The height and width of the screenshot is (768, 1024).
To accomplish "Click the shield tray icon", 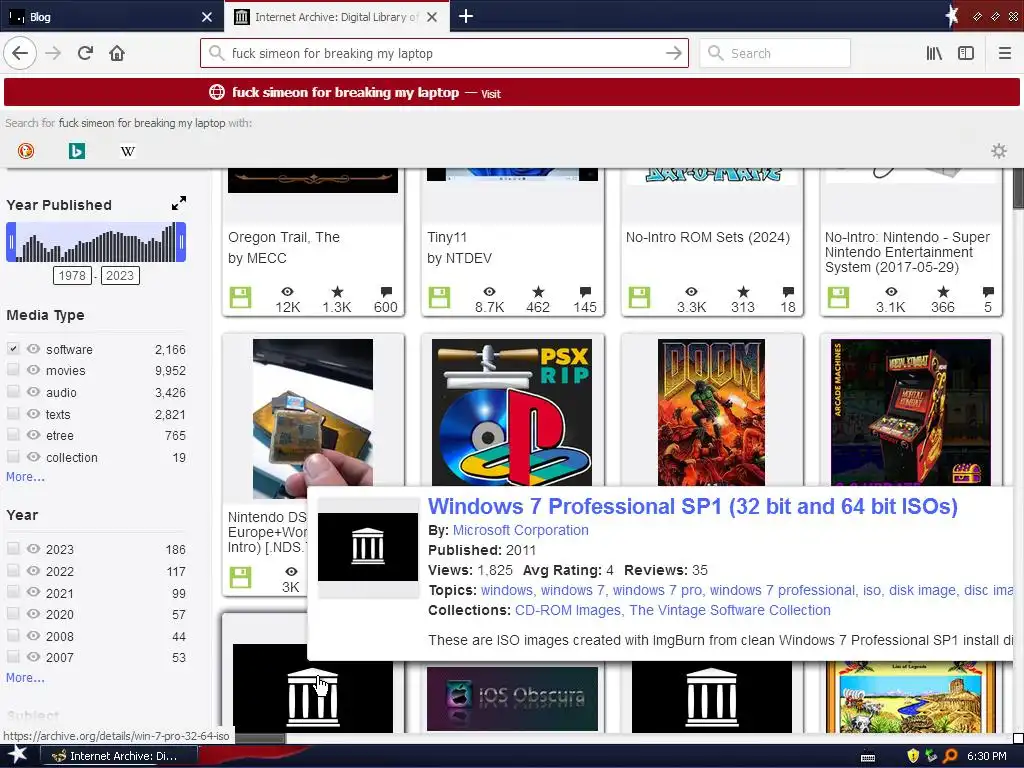I will coord(912,756).
